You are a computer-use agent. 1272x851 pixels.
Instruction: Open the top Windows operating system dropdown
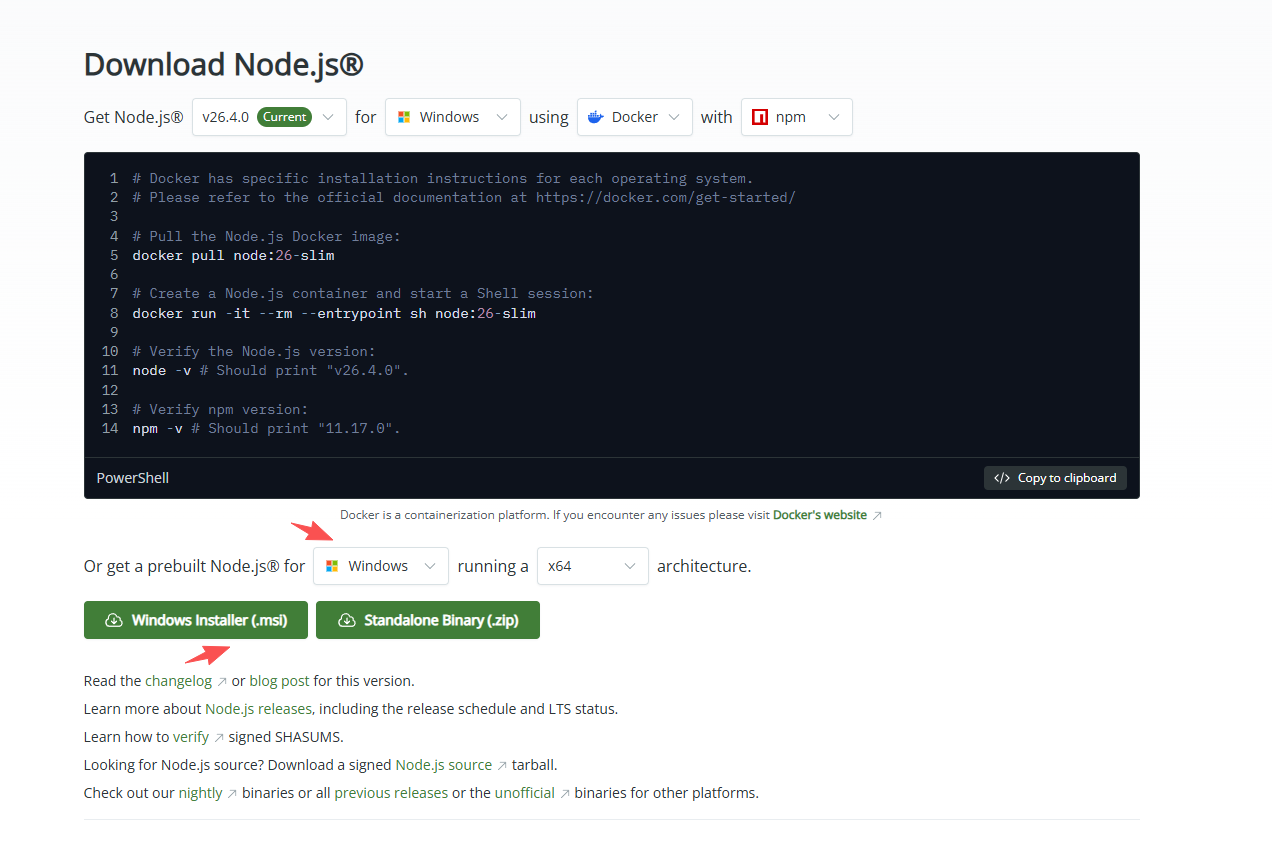click(452, 117)
